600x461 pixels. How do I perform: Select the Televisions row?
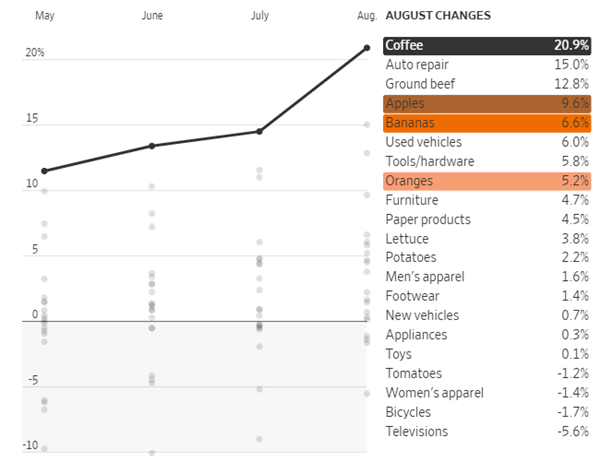(x=481, y=432)
